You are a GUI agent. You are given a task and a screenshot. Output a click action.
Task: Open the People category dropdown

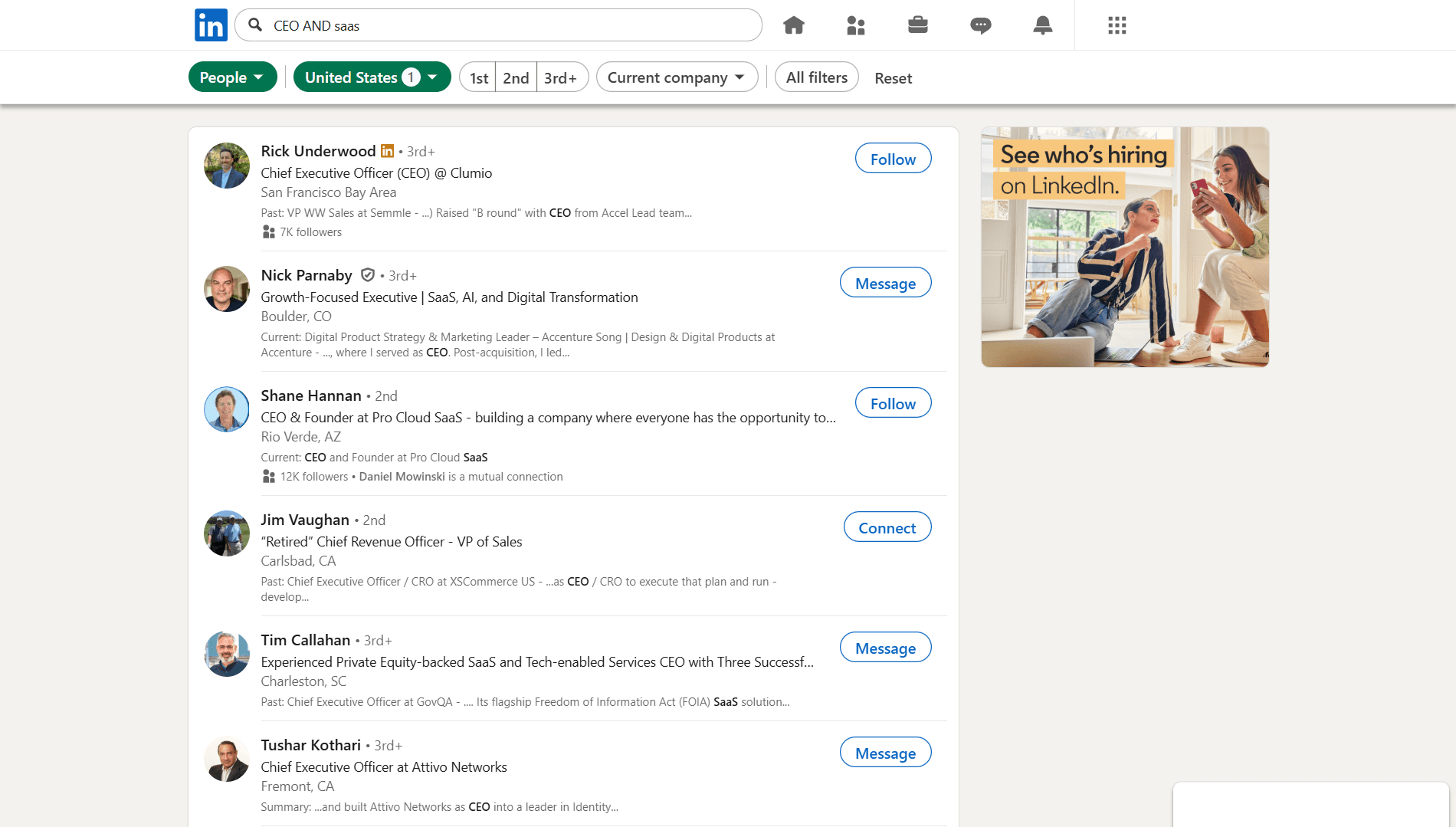click(x=232, y=77)
